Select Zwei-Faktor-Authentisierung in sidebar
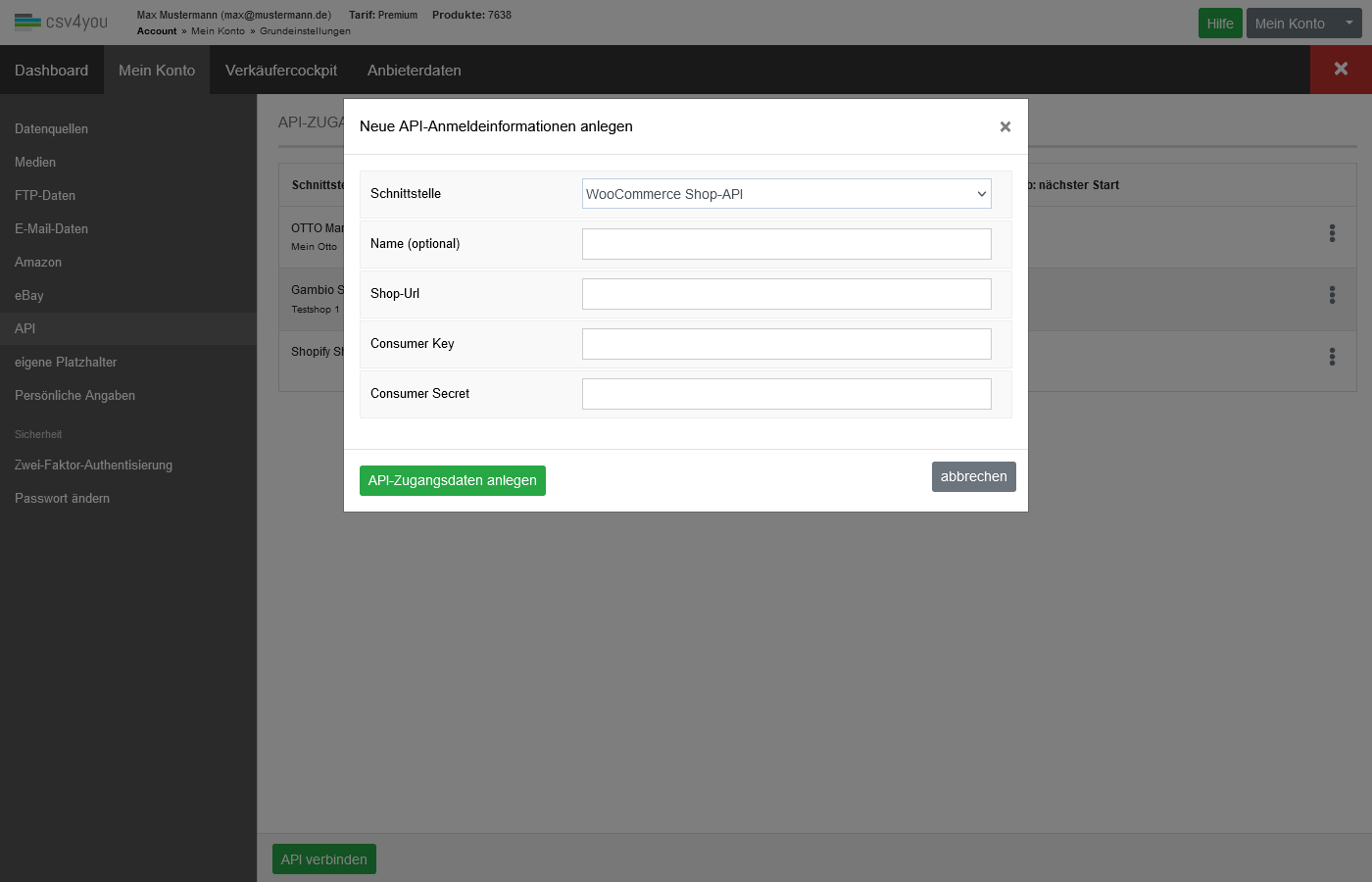1372x882 pixels. point(93,465)
